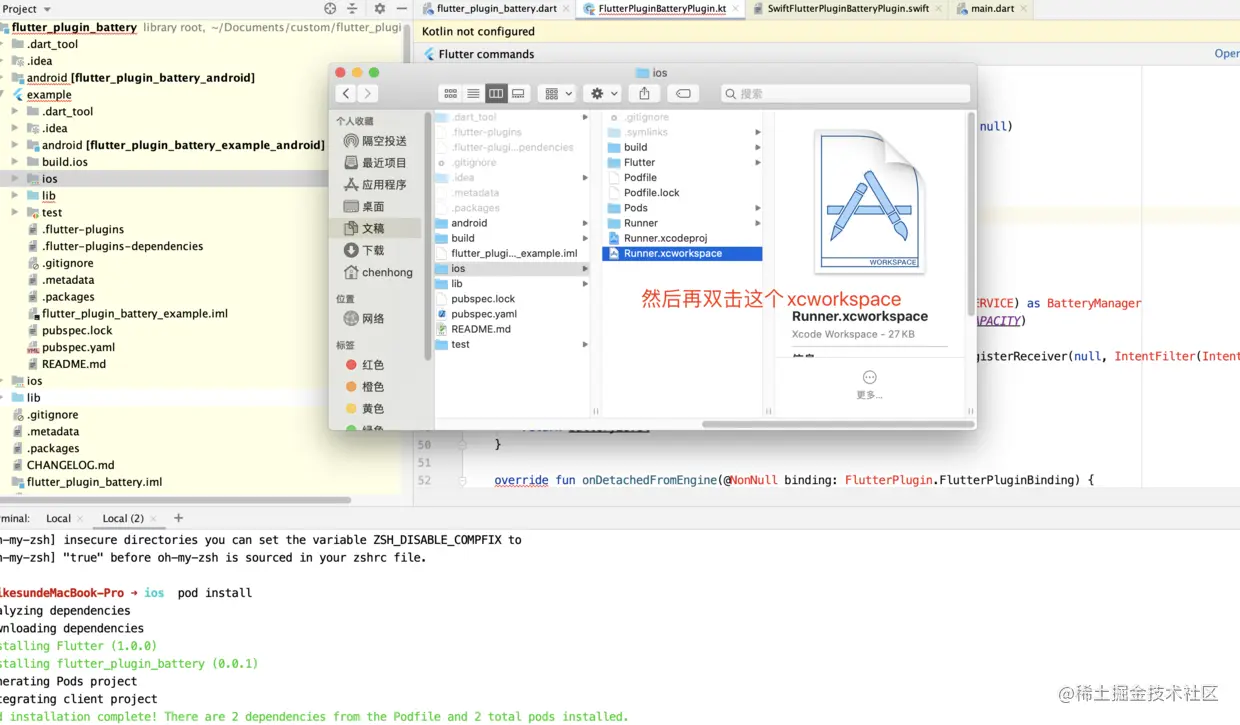Select the example module in project tree
The height and width of the screenshot is (725, 1240).
point(49,95)
